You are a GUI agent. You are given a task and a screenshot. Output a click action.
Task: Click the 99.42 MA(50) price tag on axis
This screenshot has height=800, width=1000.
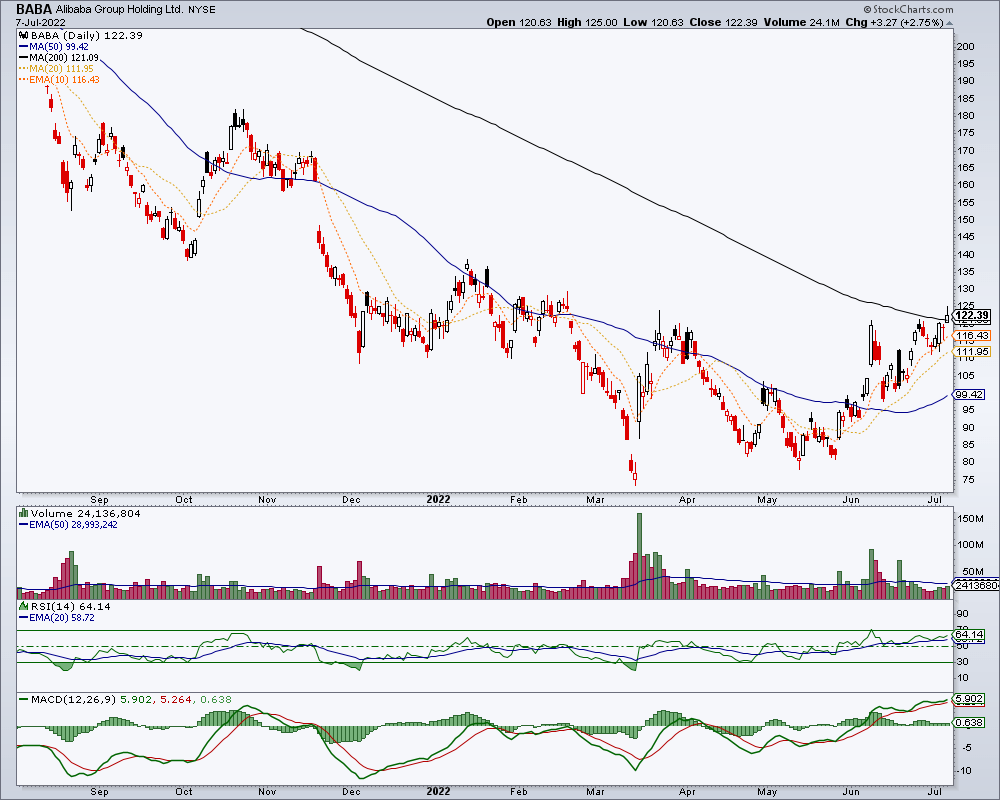click(x=970, y=395)
